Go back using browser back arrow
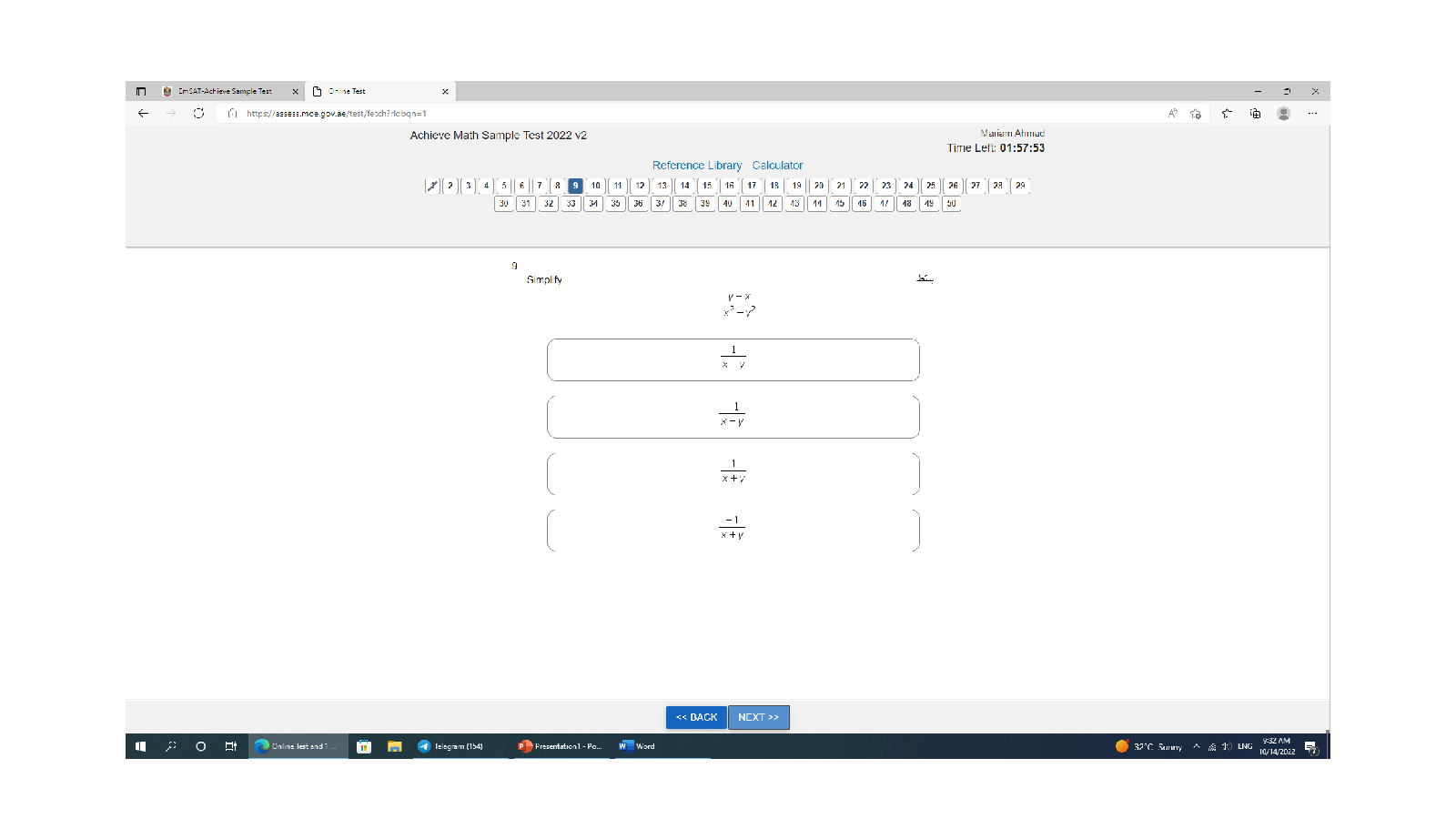Screen dimensions: 1456x819 tap(143, 114)
